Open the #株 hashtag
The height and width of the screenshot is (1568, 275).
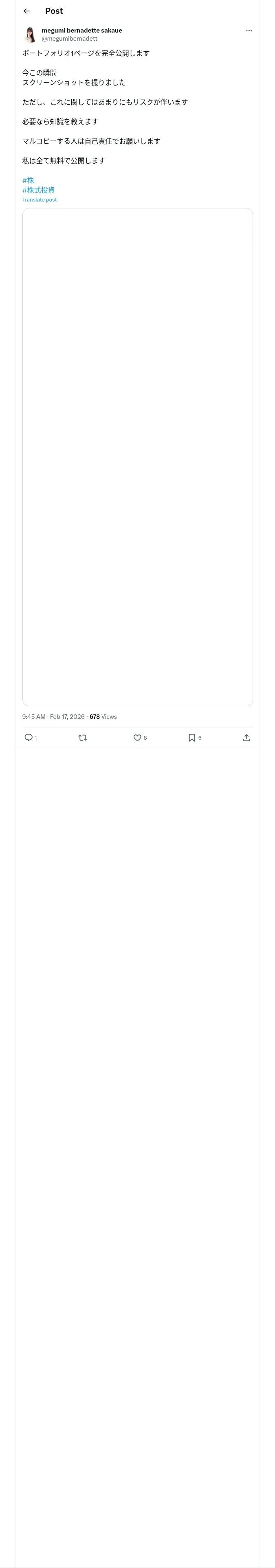click(28, 180)
